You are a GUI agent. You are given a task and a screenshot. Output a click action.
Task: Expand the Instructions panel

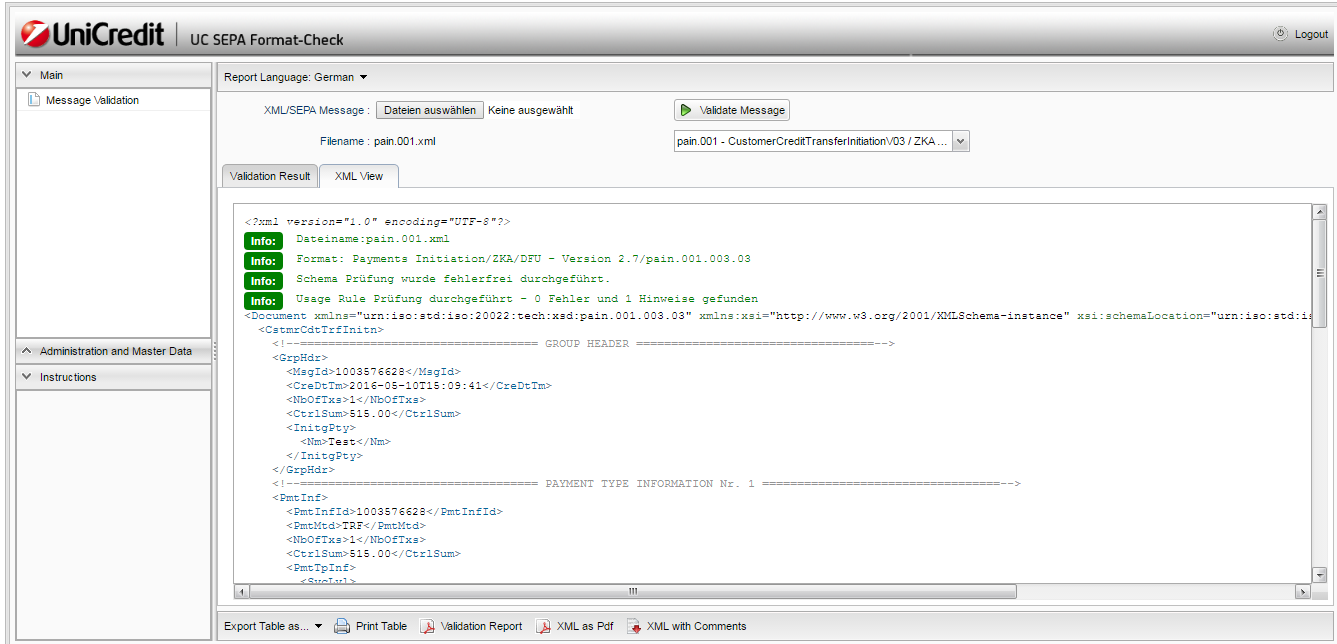[x=26, y=377]
